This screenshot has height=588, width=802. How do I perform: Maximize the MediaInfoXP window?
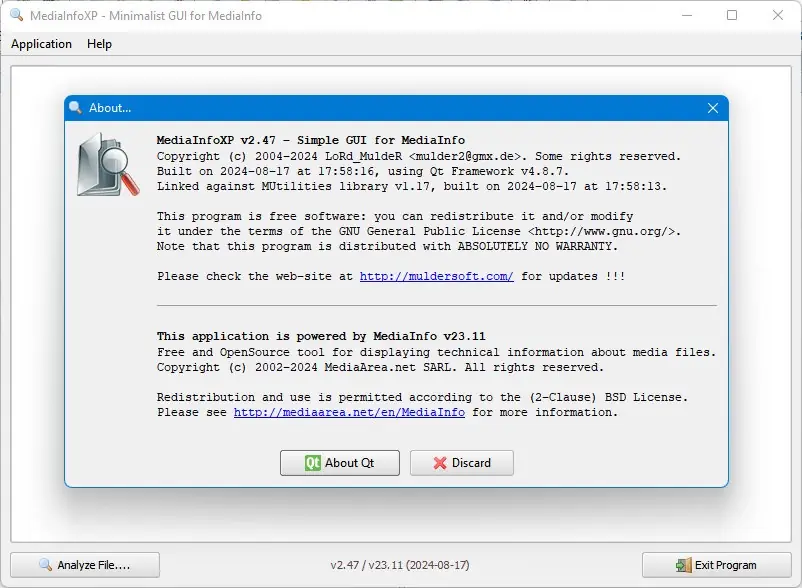coord(732,15)
